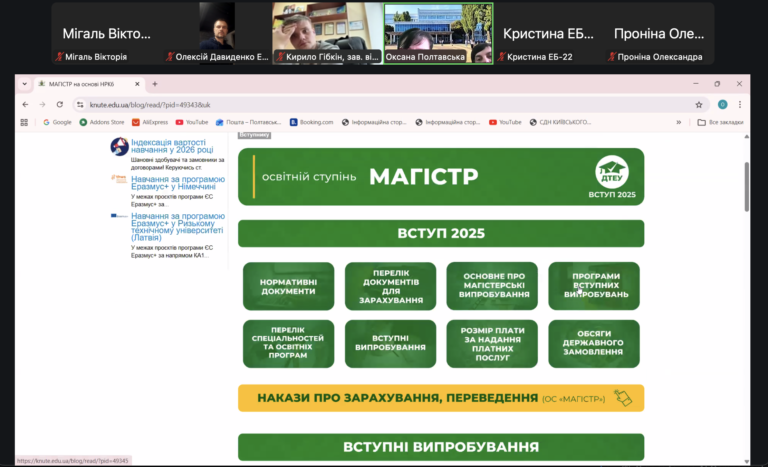Image resolution: width=768 pixels, height=467 pixels.
Task: Open the Booking.com bookmark
Action: pos(311,122)
